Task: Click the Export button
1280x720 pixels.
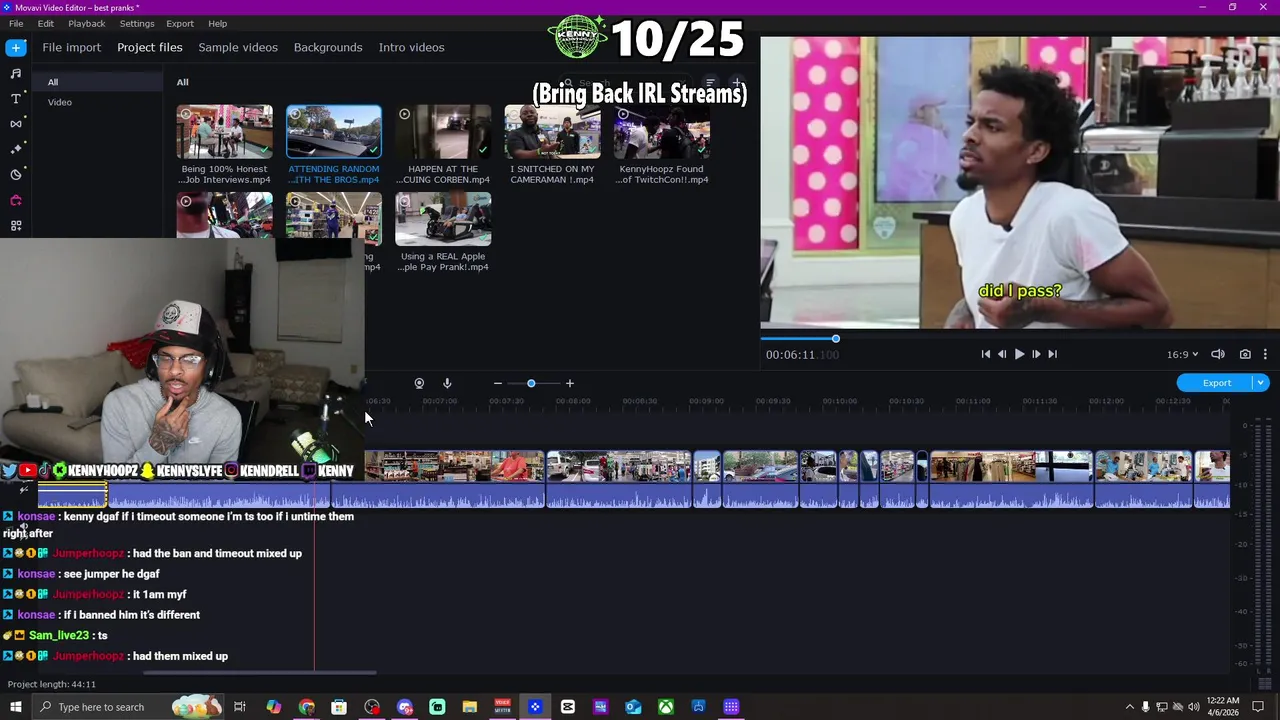Action: (1216, 383)
